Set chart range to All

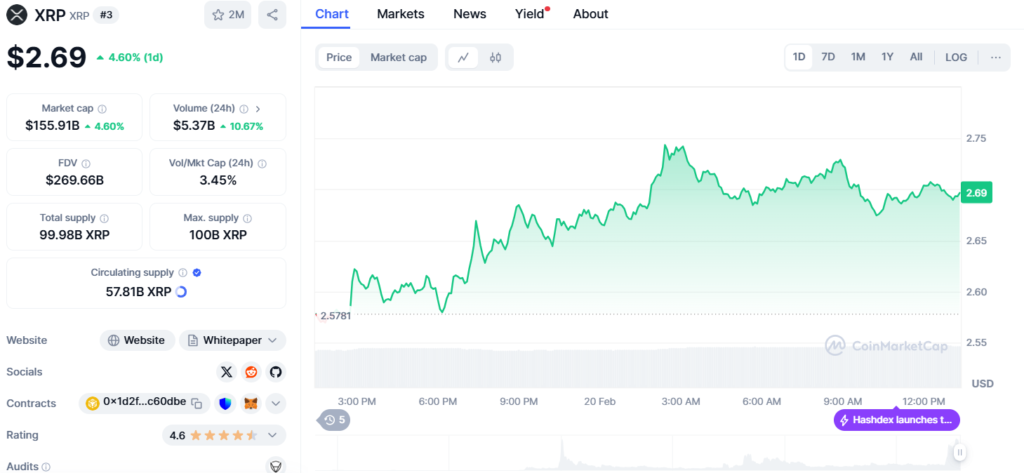click(x=916, y=57)
